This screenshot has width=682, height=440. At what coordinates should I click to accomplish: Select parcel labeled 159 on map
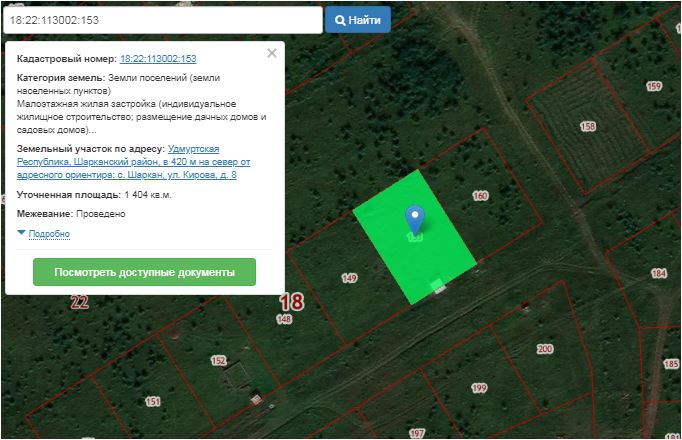click(x=654, y=87)
